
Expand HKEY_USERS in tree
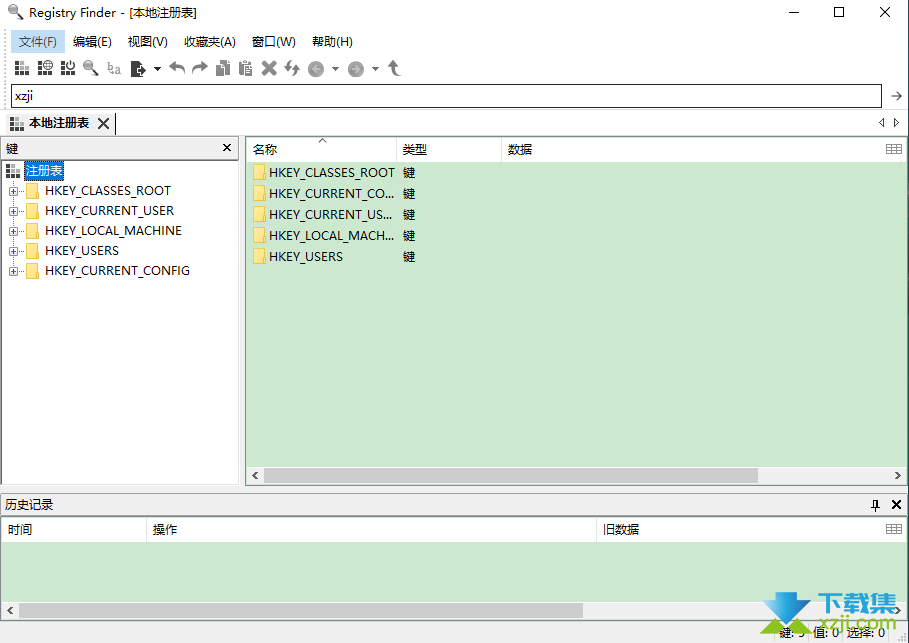tap(13, 251)
